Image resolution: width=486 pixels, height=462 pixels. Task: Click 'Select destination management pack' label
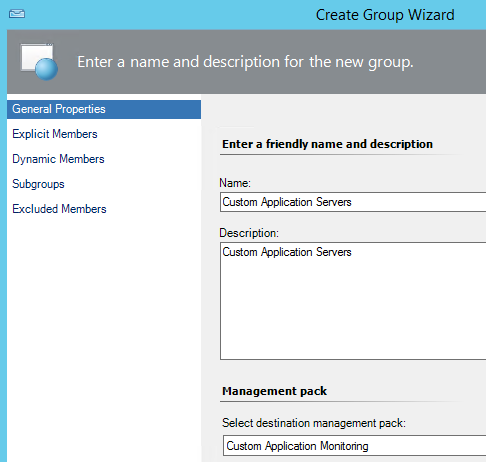[314, 423]
